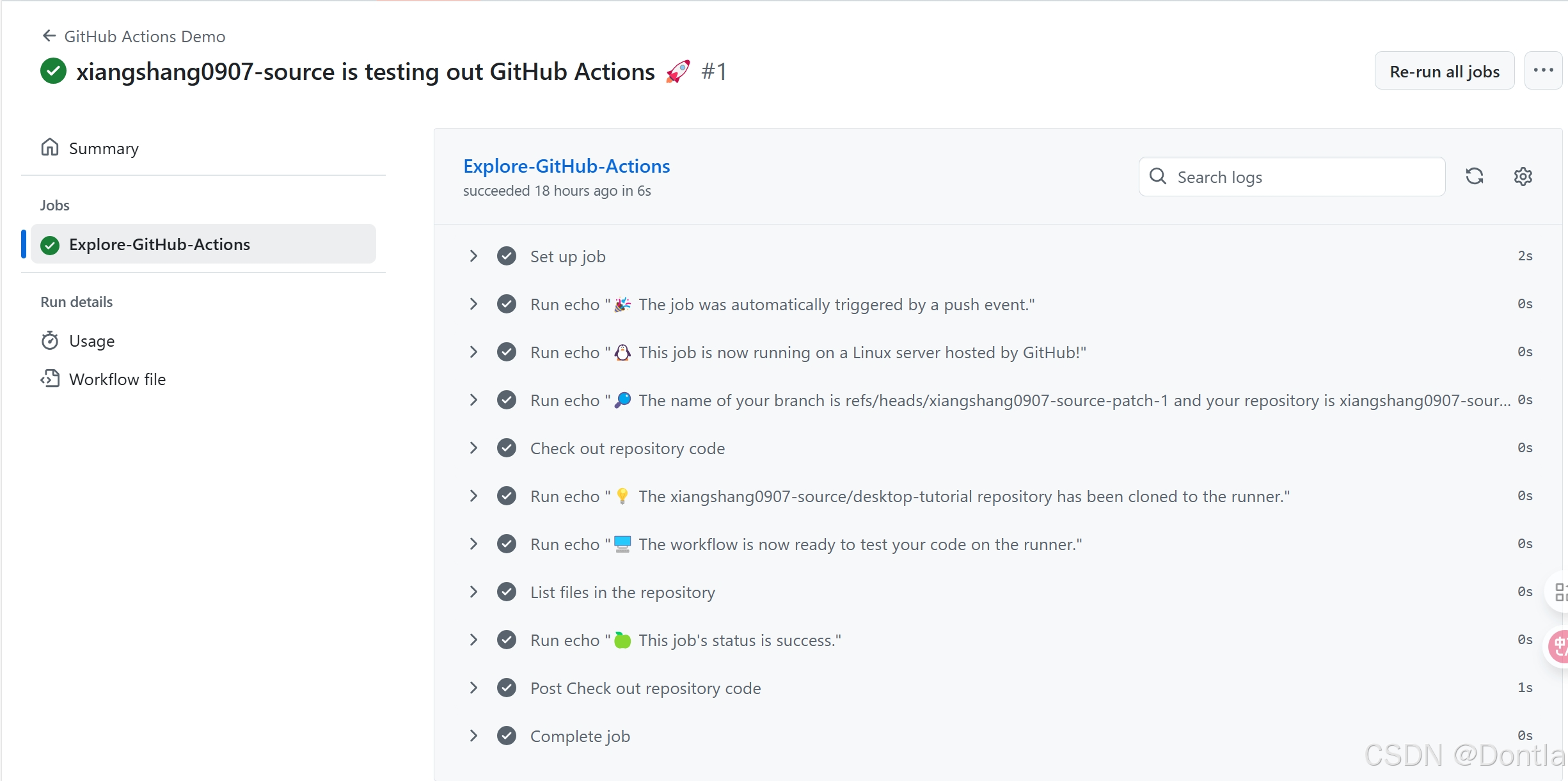1568x781 pixels.
Task: Click the Set up job step title
Action: [568, 256]
